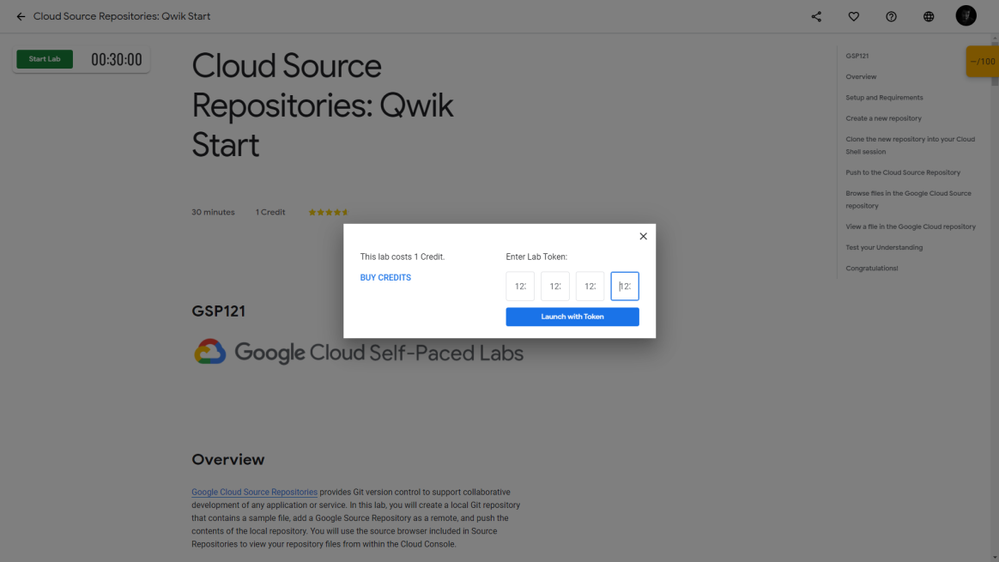The height and width of the screenshot is (562, 999).
Task: Go to View a file section
Action: point(910,227)
